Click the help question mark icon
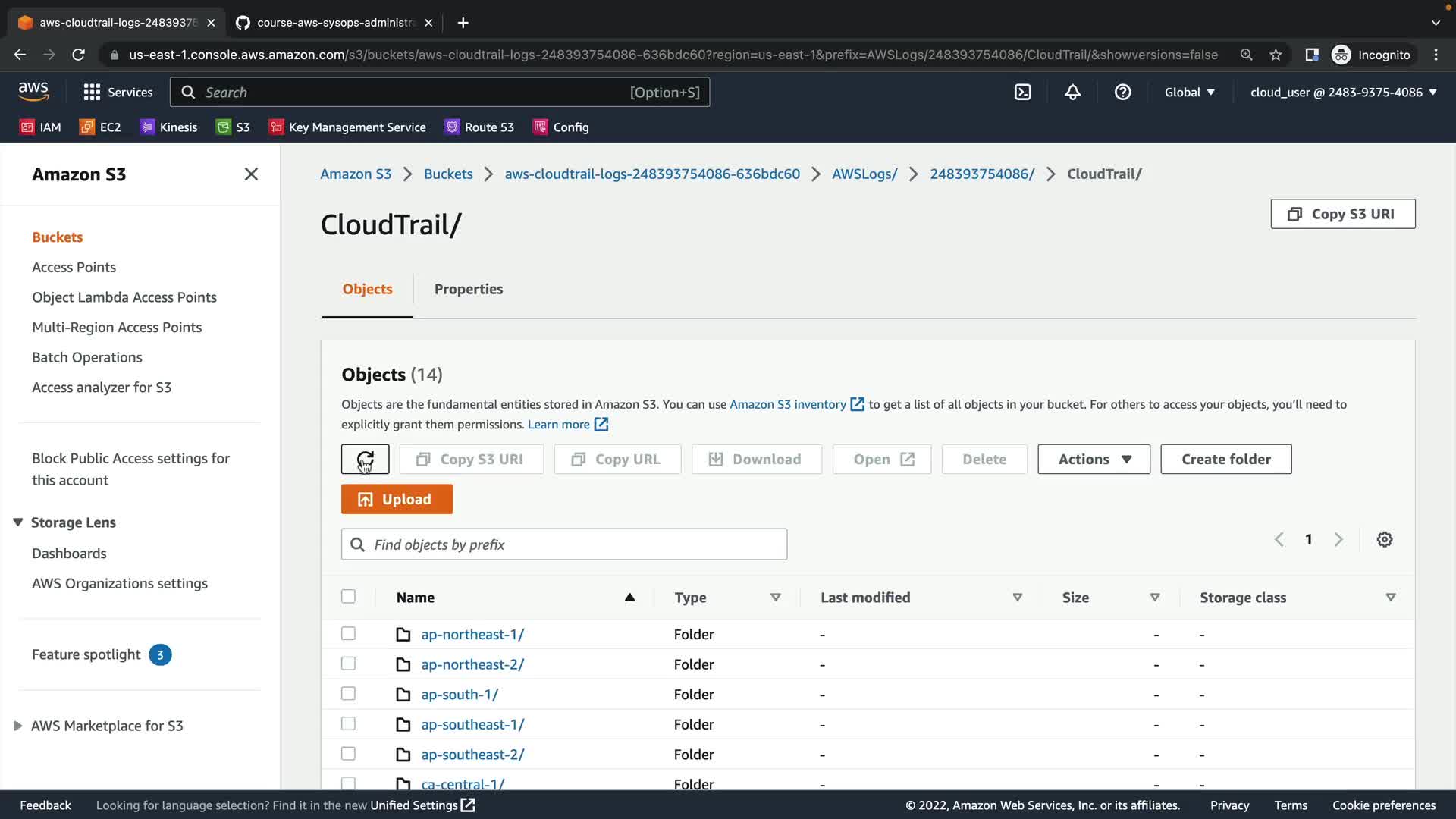 pyautogui.click(x=1122, y=93)
